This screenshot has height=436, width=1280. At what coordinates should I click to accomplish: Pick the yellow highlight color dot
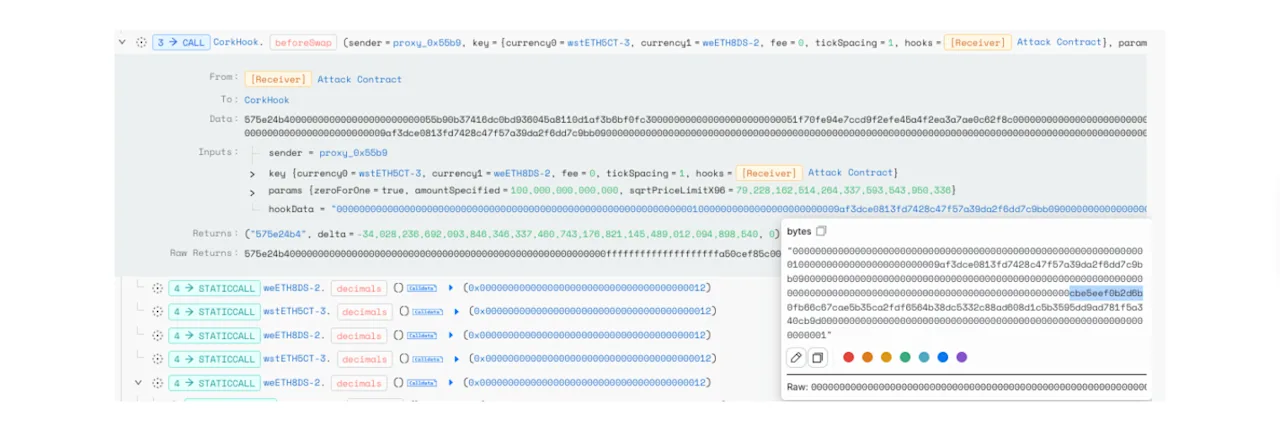[886, 357]
